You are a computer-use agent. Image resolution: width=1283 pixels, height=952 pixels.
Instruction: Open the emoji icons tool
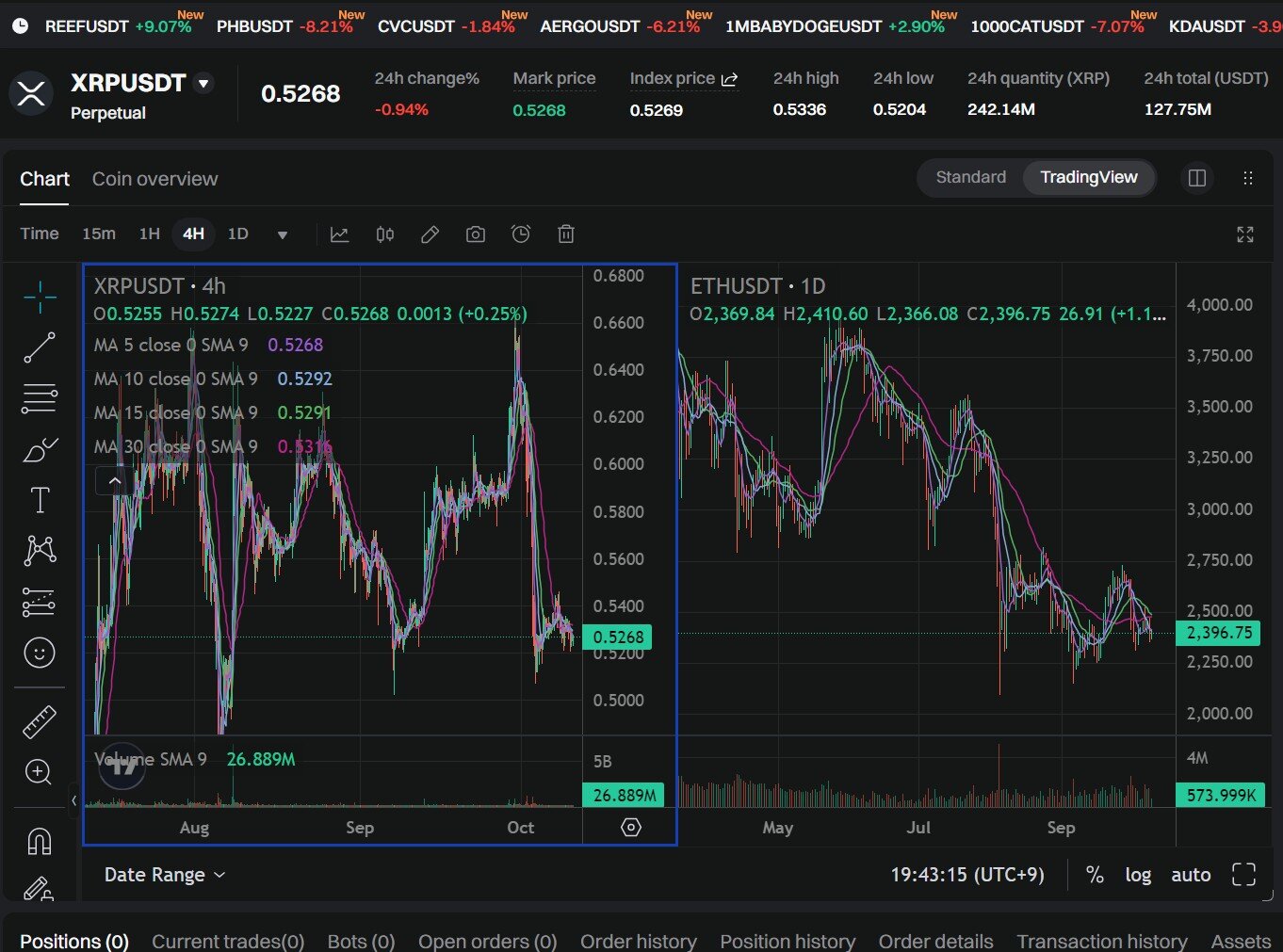pos(40,653)
